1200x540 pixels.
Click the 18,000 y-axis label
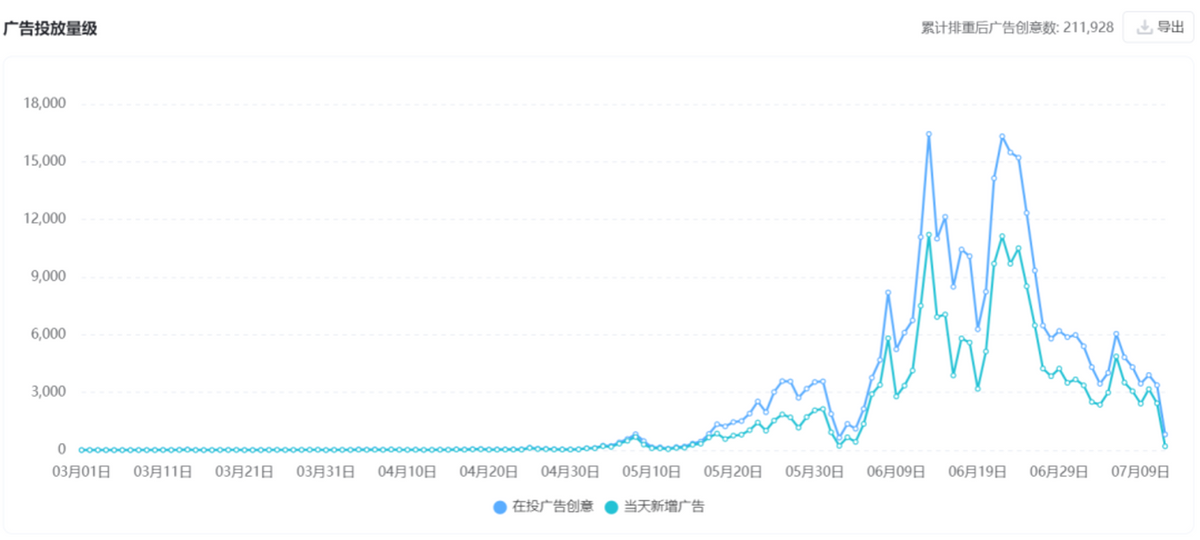(44, 103)
